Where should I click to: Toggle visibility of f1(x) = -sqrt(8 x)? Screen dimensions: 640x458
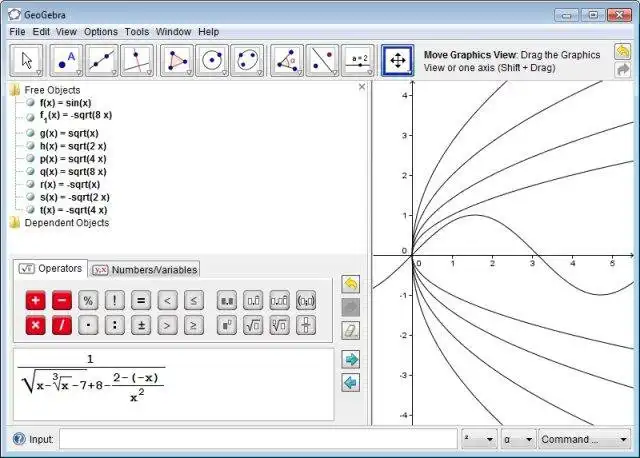click(x=30, y=117)
